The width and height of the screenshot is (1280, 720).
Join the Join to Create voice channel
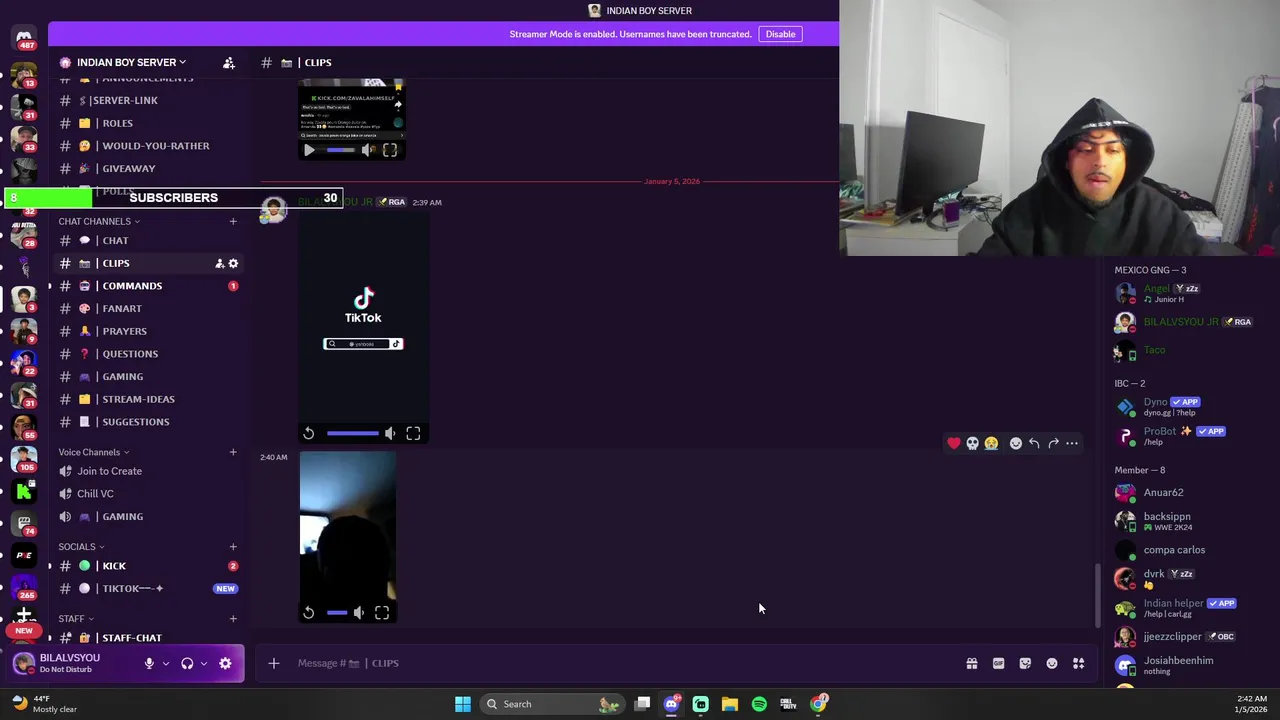tap(147, 471)
